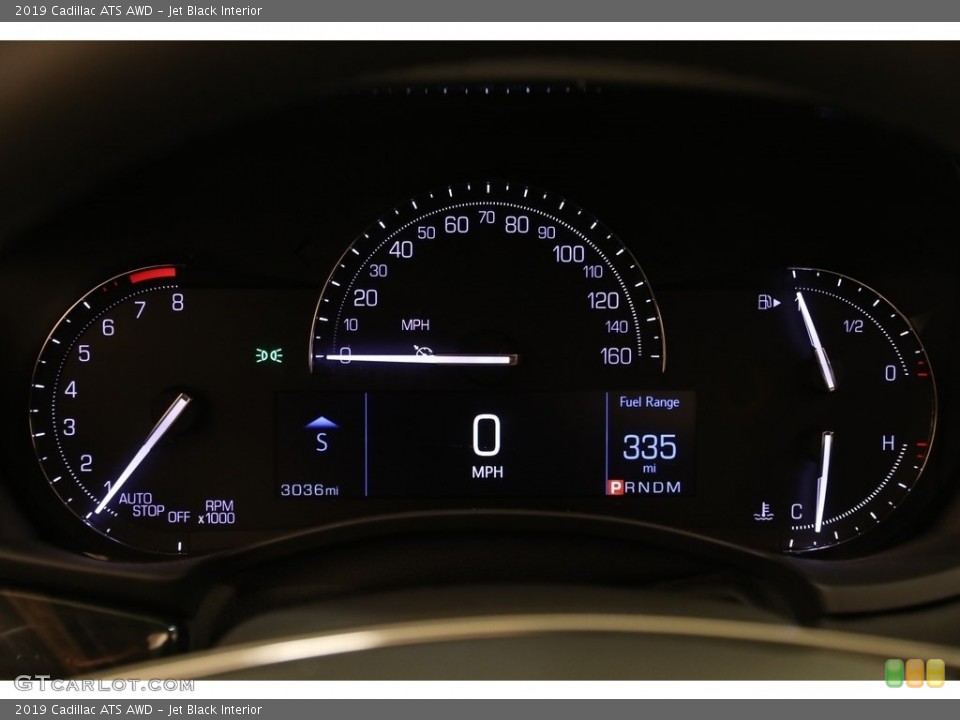Click the 8 mark on tachometer
The image size is (960, 720).
coord(178,302)
